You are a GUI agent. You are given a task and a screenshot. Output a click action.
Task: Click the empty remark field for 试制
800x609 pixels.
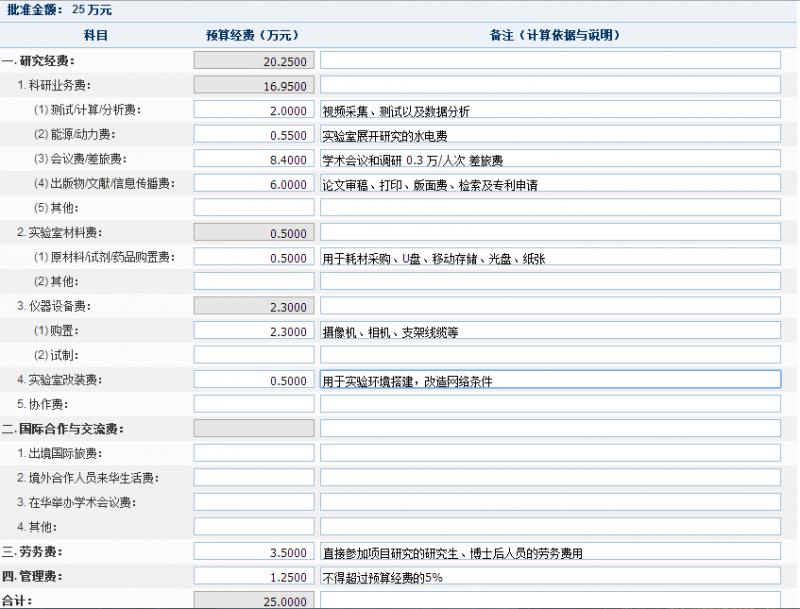(550, 355)
